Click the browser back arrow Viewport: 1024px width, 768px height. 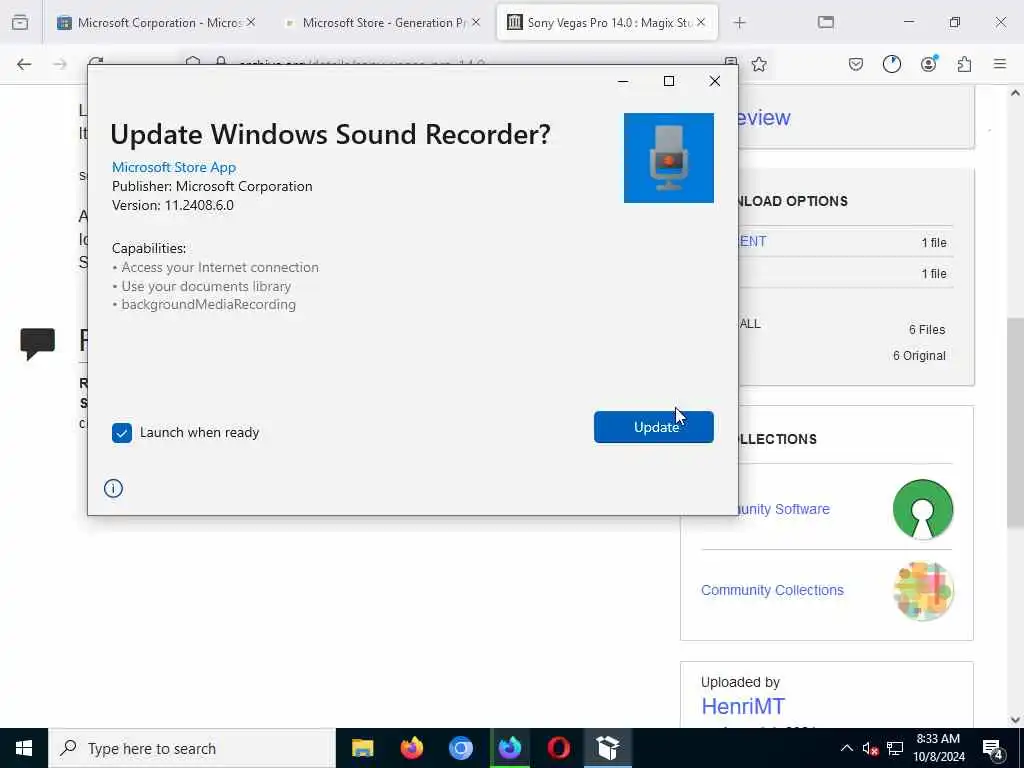[x=24, y=64]
